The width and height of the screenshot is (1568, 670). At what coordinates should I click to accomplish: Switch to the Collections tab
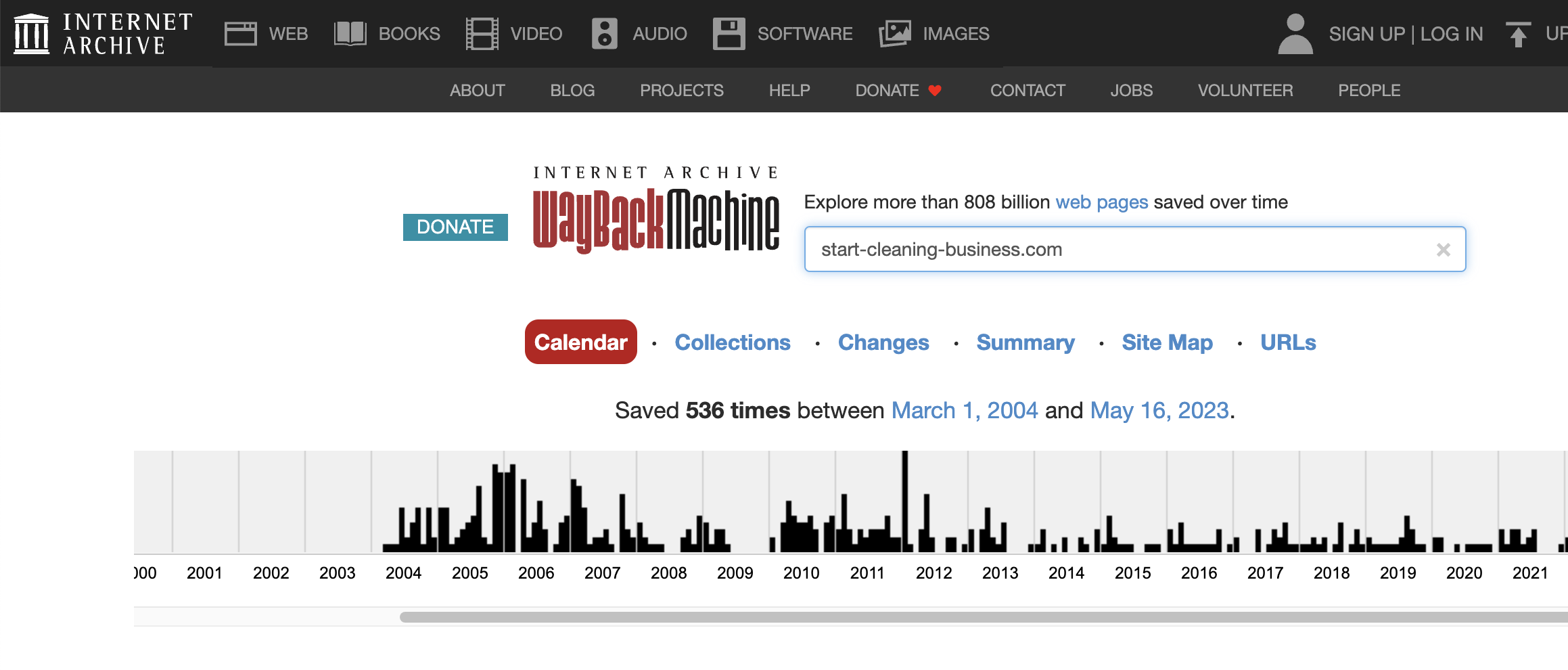[732, 342]
